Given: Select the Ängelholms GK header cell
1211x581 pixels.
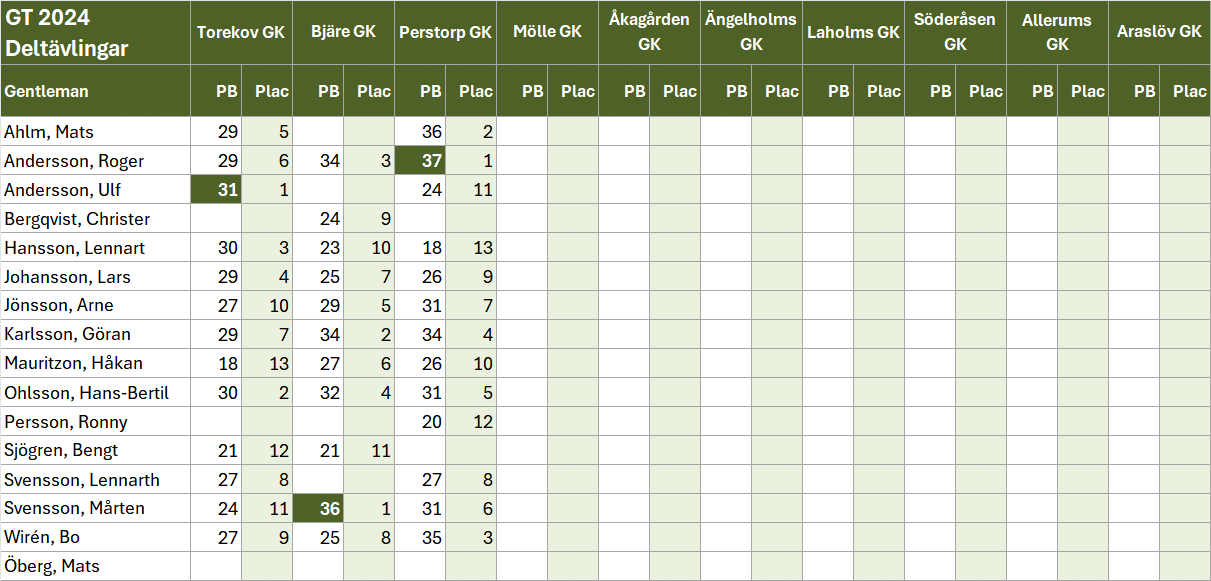Looking at the screenshot, I should pyautogui.click(x=751, y=32).
